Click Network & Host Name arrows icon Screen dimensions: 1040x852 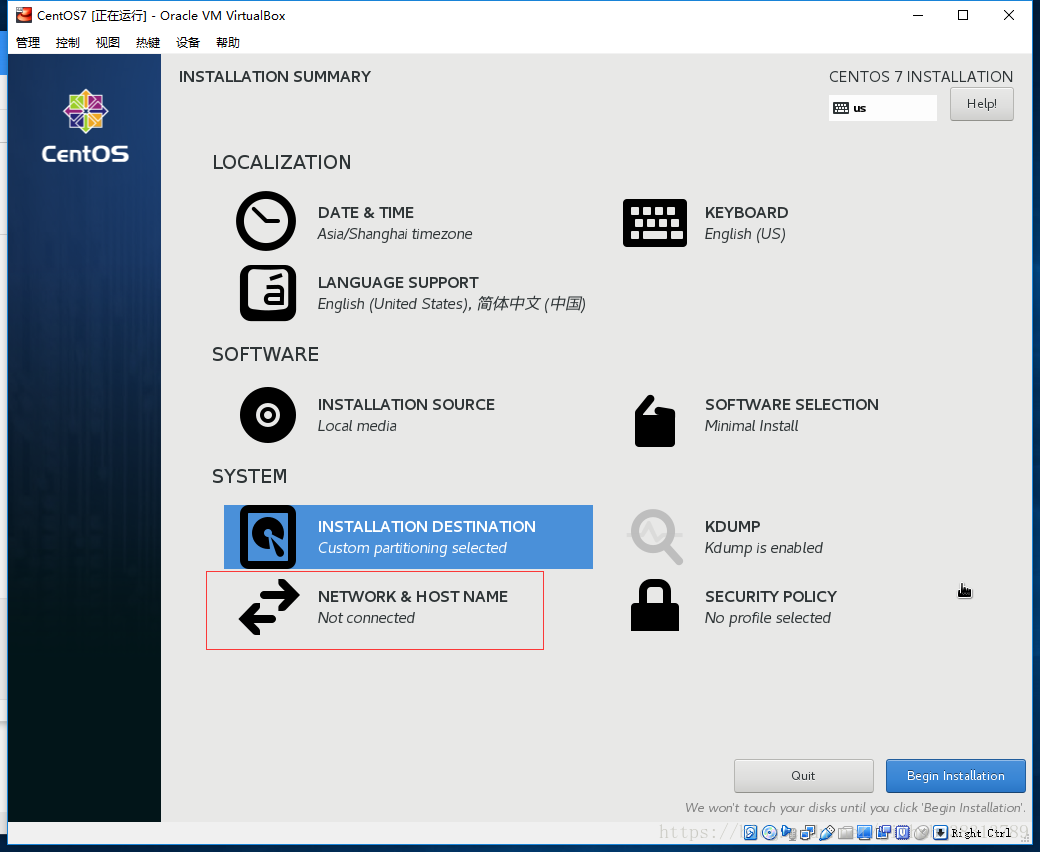coord(269,607)
